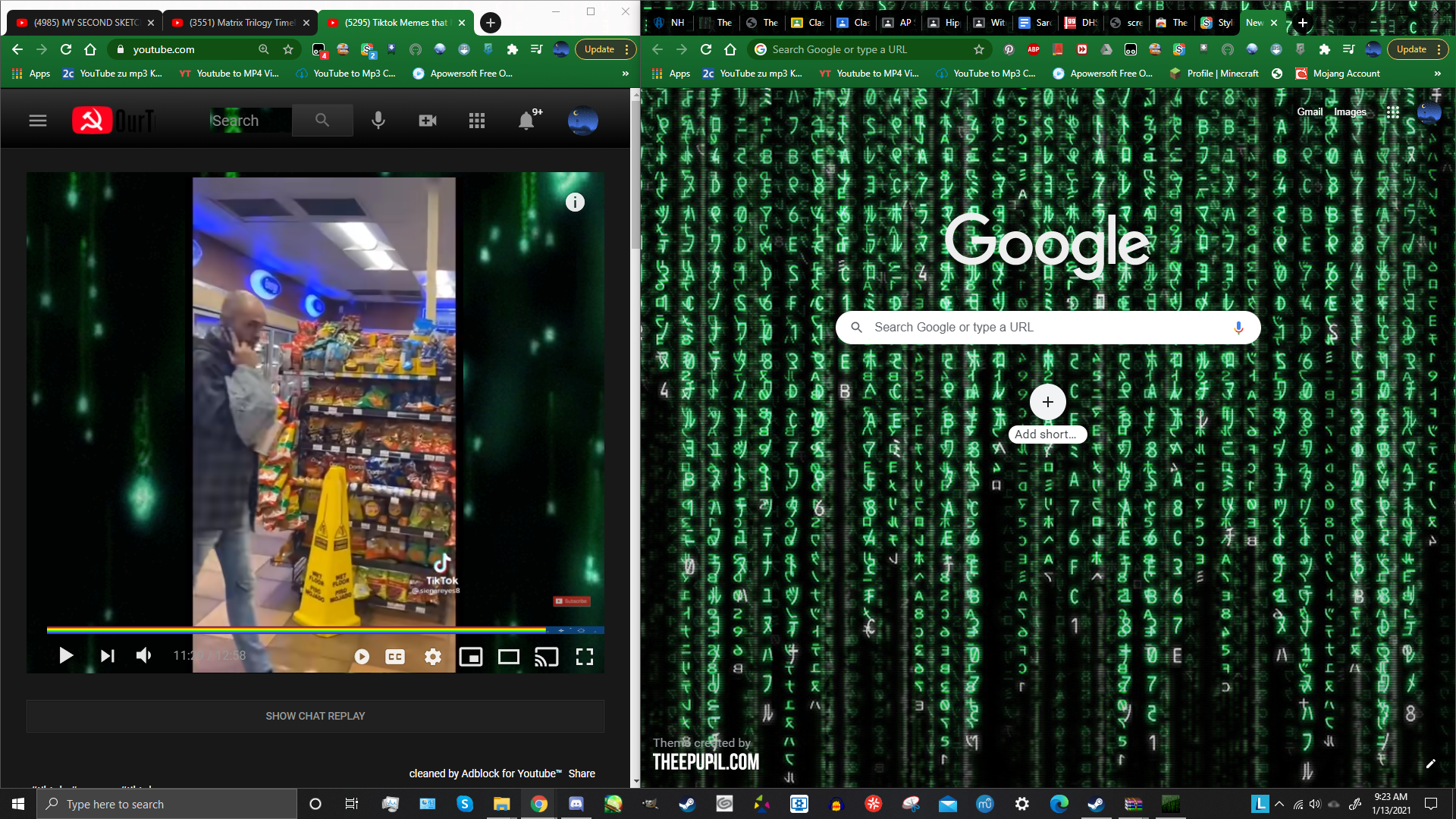Play the YouTube video
This screenshot has width=1456, height=819.
(66, 656)
